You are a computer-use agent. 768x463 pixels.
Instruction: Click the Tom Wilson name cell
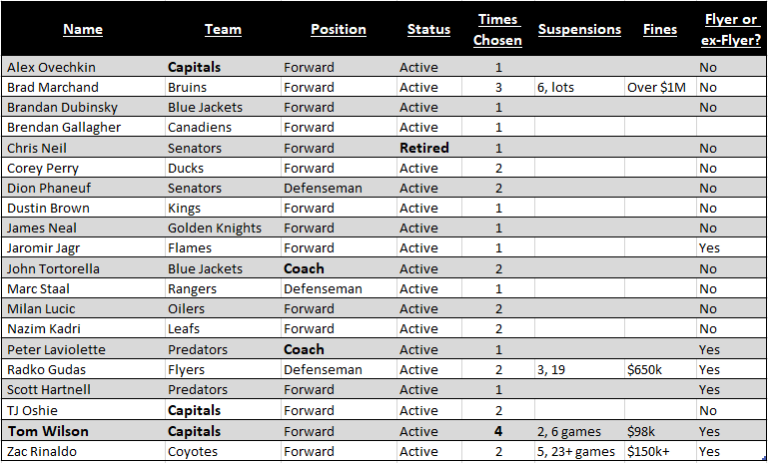click(x=48, y=431)
